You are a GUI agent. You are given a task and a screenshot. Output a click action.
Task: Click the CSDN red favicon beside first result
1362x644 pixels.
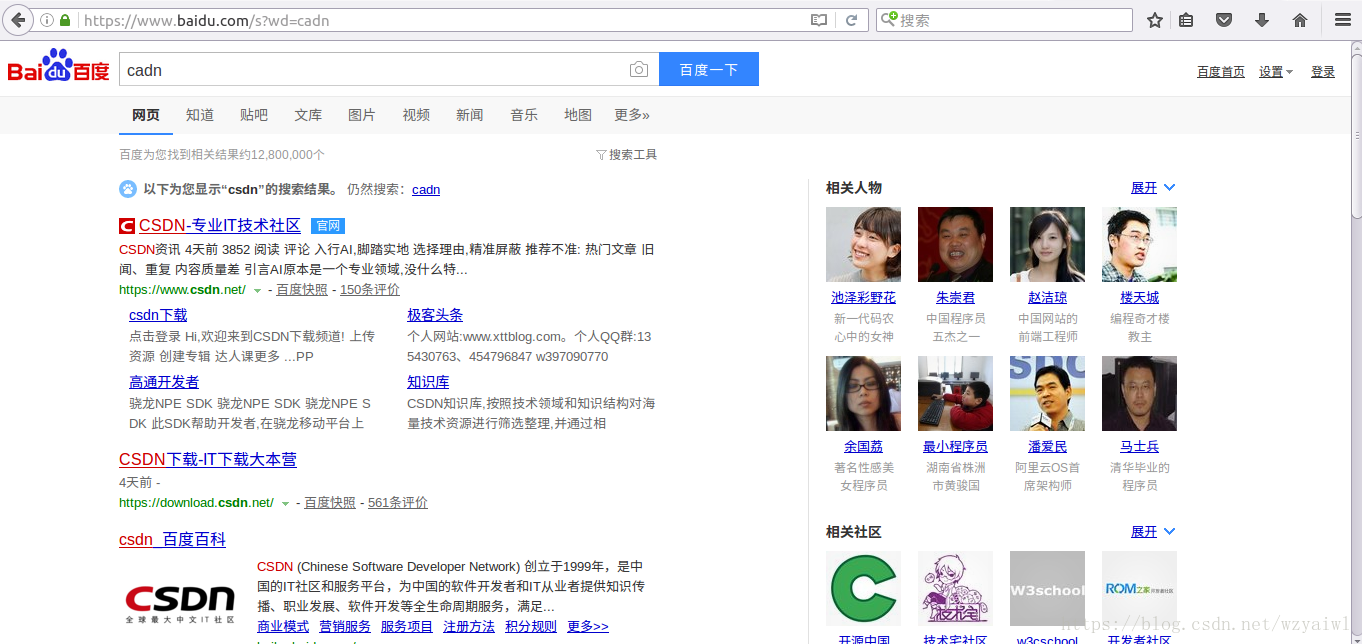[127, 226]
